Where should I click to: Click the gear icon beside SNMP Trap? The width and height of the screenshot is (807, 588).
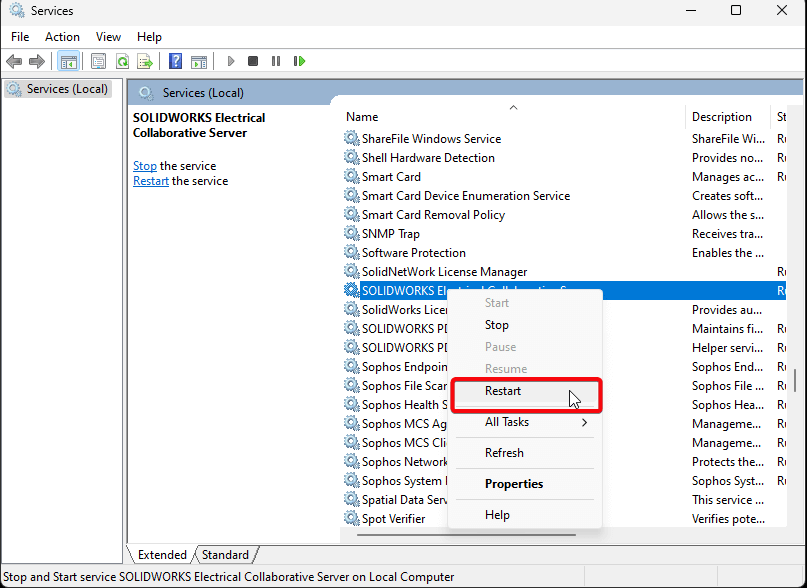click(x=352, y=233)
